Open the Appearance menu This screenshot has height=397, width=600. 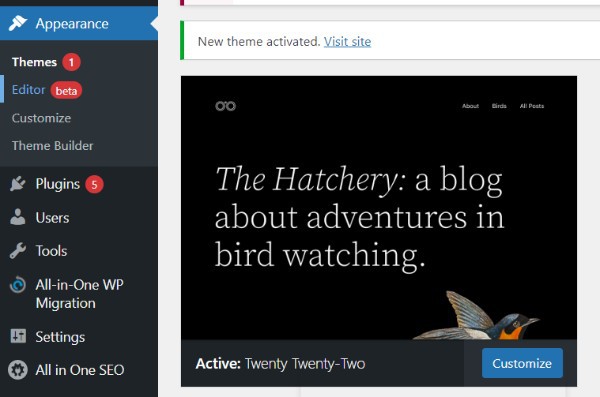(79, 23)
